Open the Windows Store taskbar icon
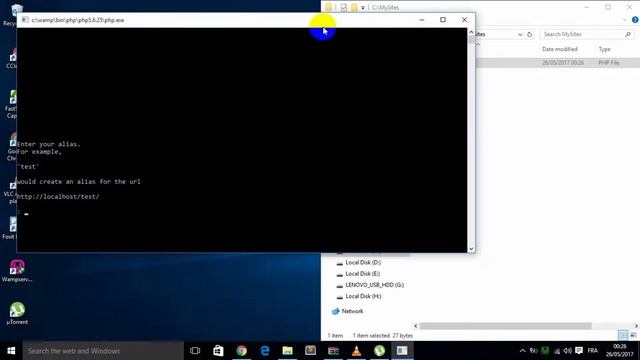640x360 pixels. 218,351
